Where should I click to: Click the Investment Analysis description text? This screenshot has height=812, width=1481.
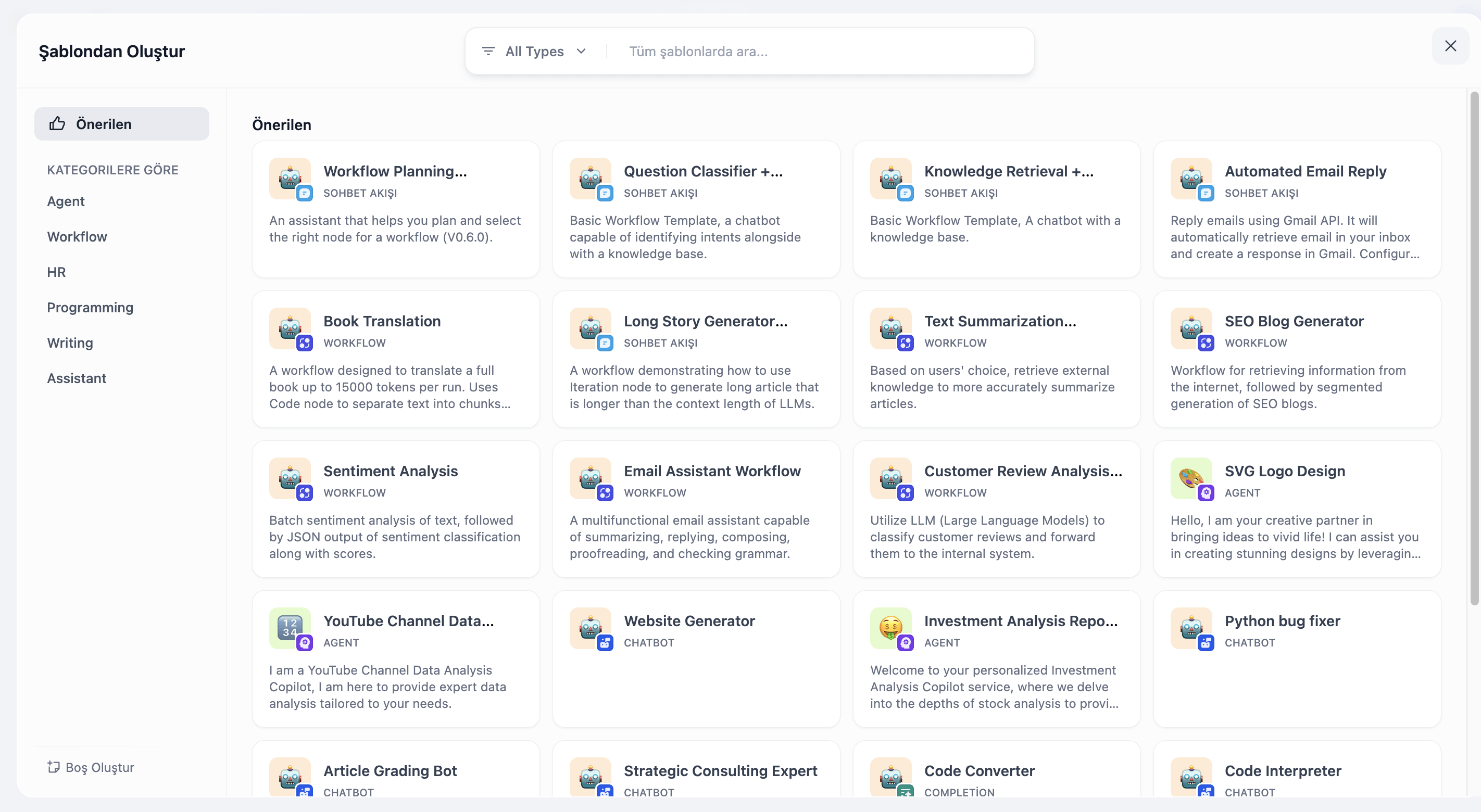(x=994, y=687)
